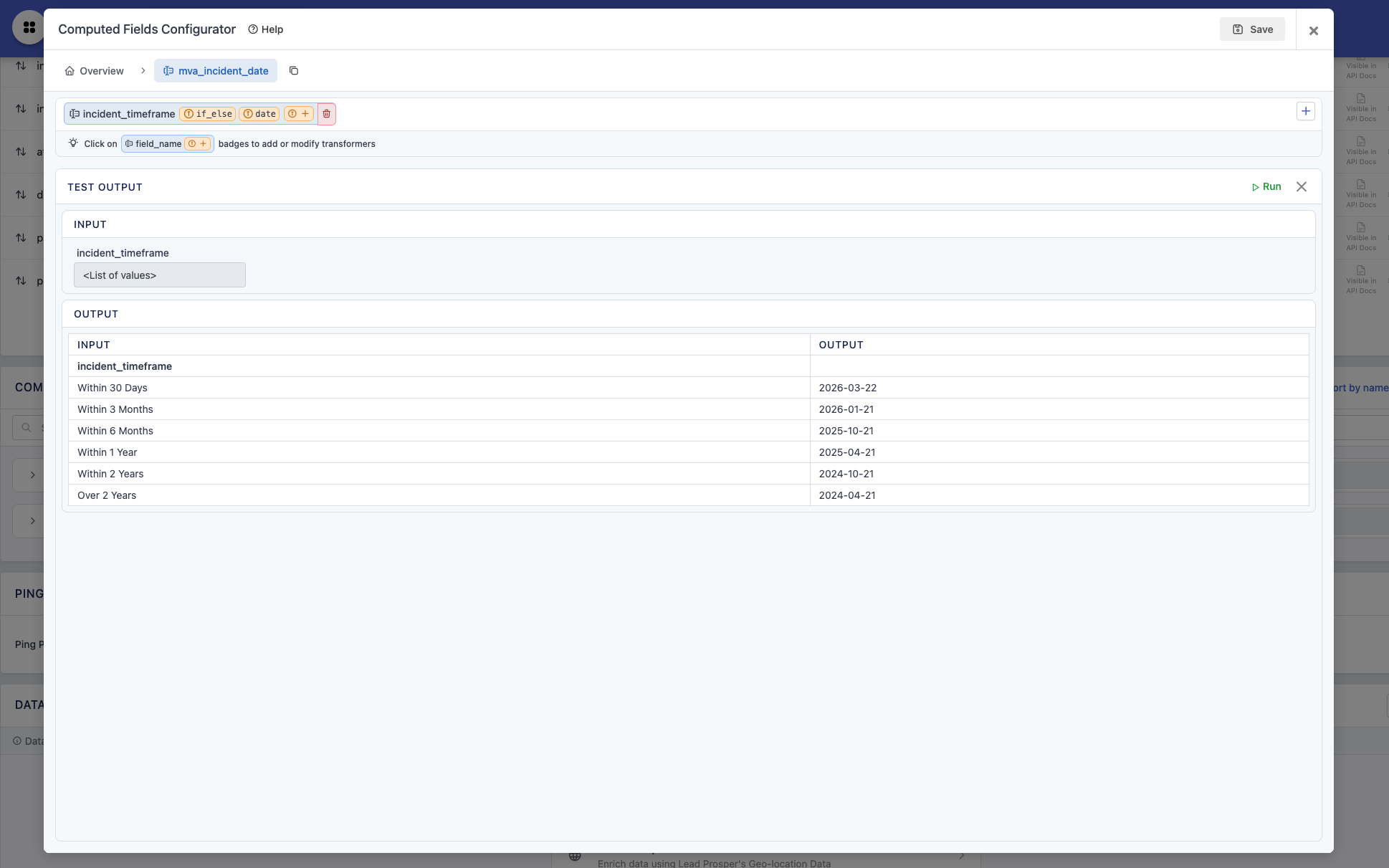The height and width of the screenshot is (868, 1389).
Task: Click the copy icon beside mva_incident_date
Action: [294, 71]
